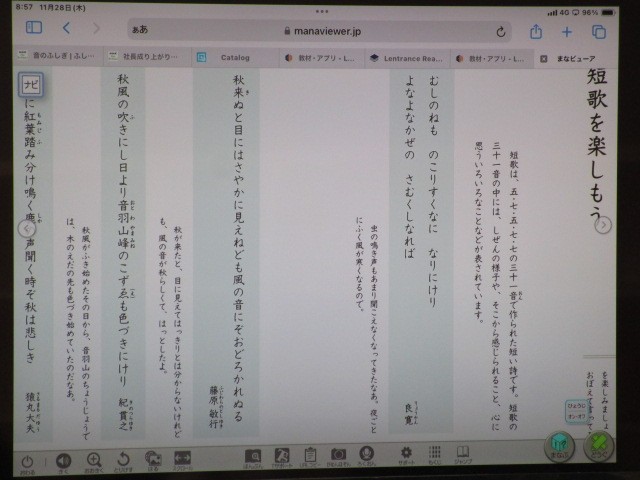Screen dimensions: 640x480
Task: Switch to the second 教材・アプリ tab
Action: 492,59
